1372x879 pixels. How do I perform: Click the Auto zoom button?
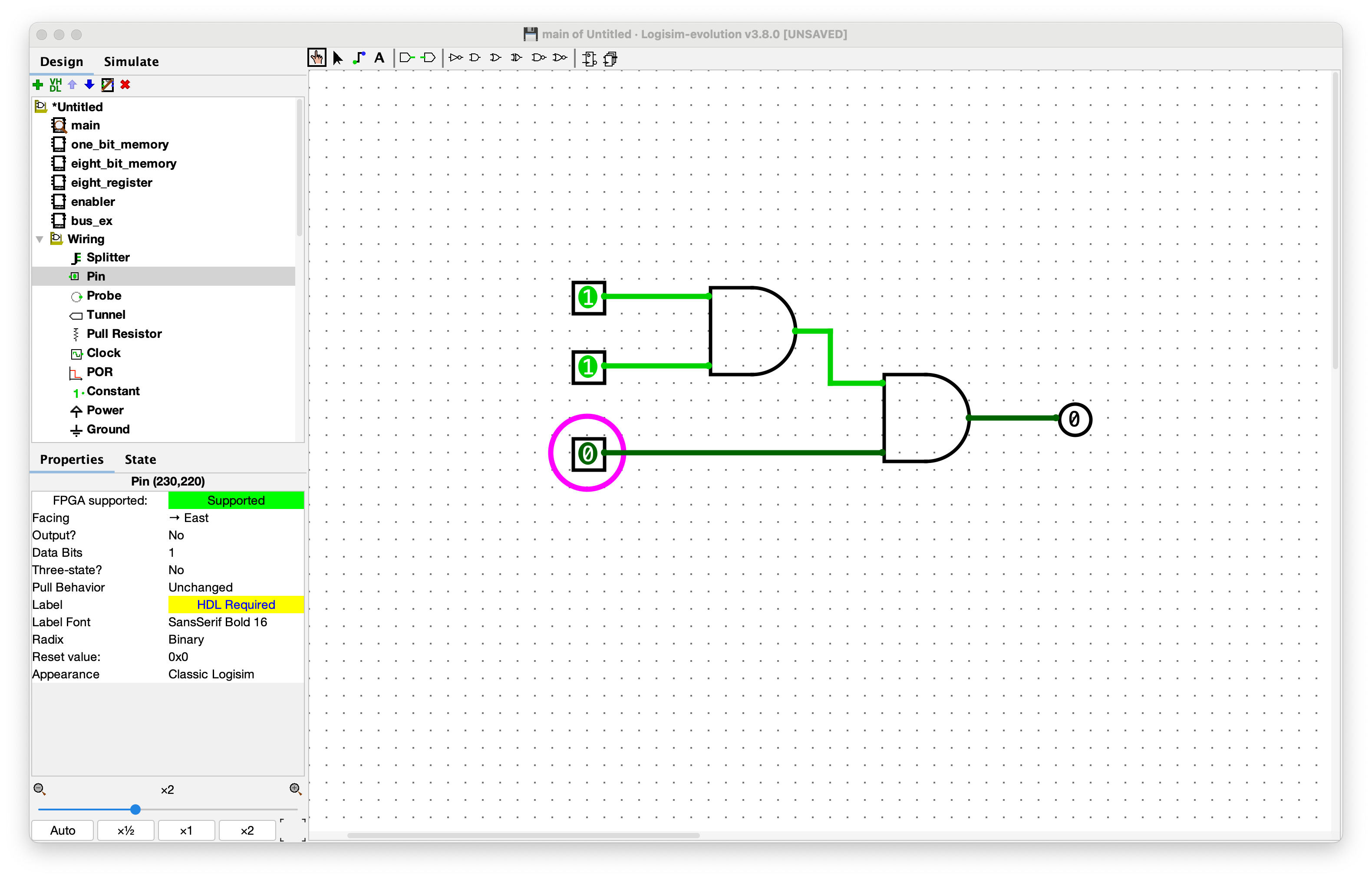pyautogui.click(x=63, y=830)
